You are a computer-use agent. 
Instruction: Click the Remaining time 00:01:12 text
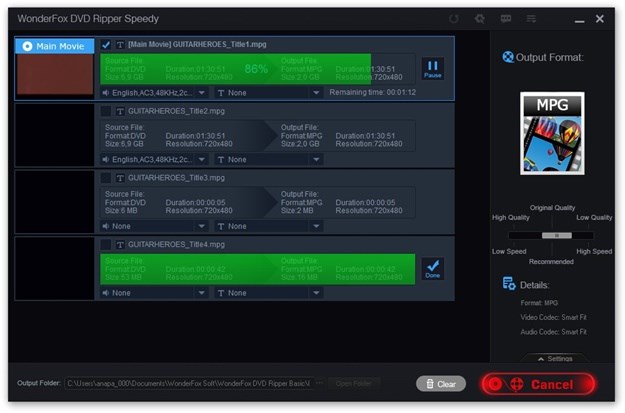coord(372,92)
